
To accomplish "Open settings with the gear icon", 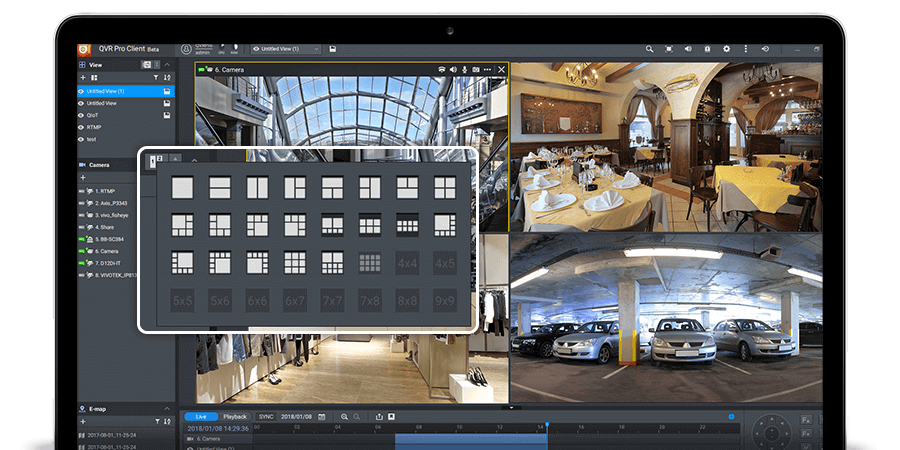I will tap(727, 48).
